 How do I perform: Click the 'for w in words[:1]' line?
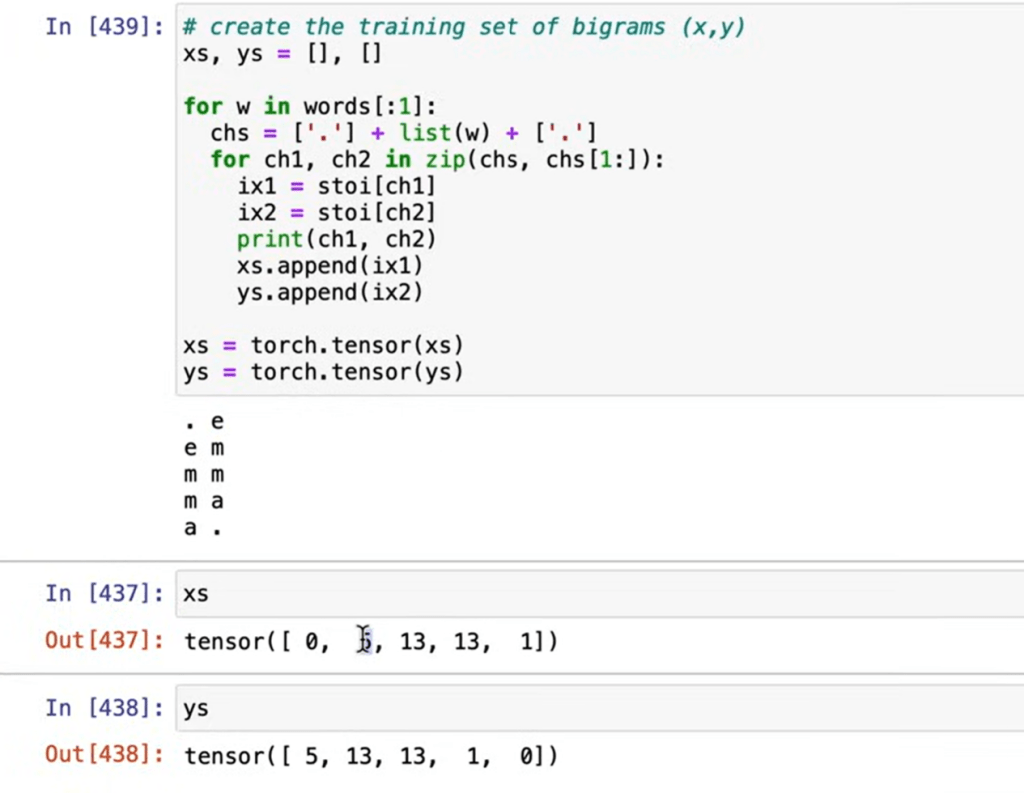pyautogui.click(x=310, y=106)
